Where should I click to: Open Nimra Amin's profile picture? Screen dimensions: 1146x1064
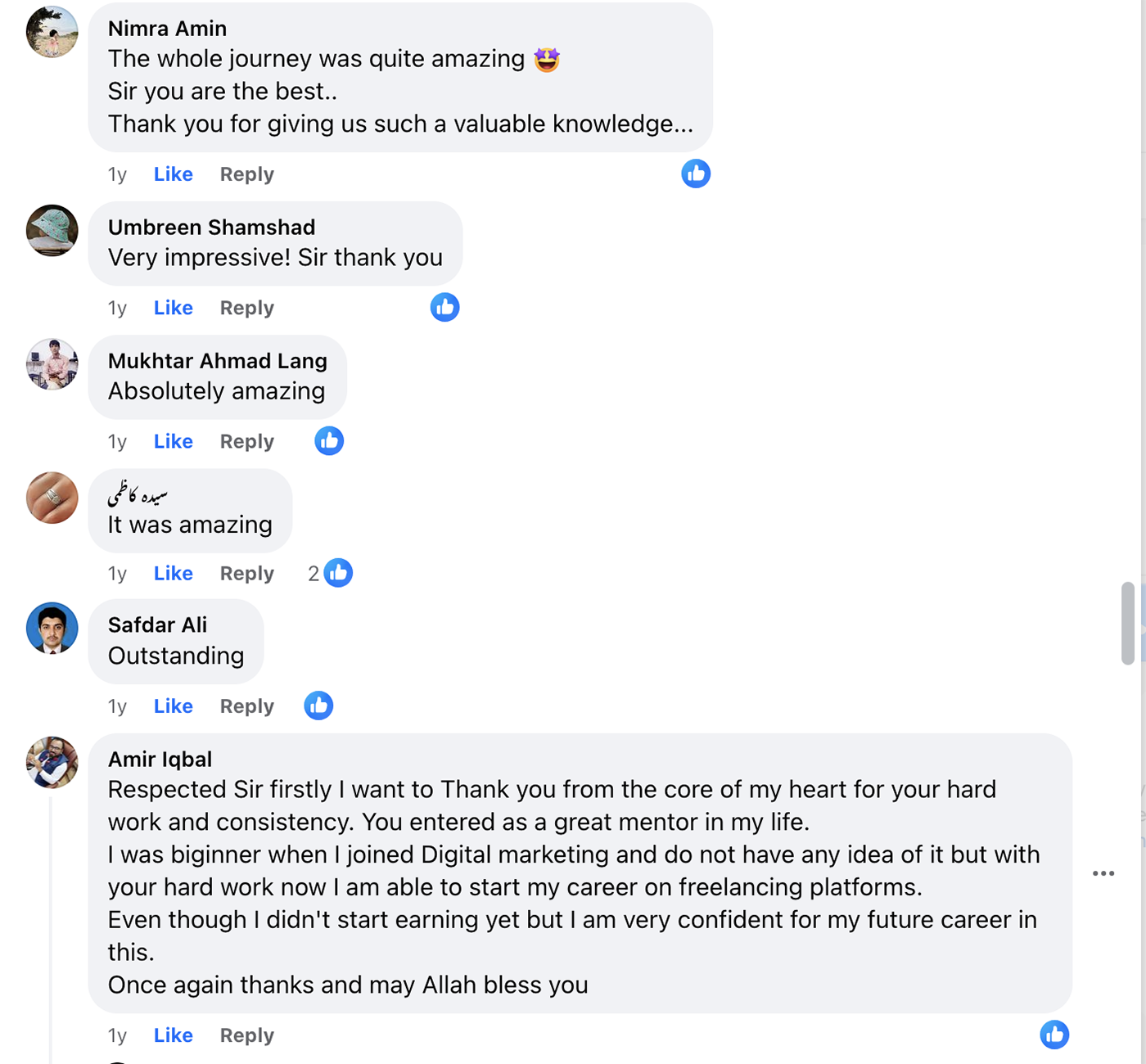point(52,32)
